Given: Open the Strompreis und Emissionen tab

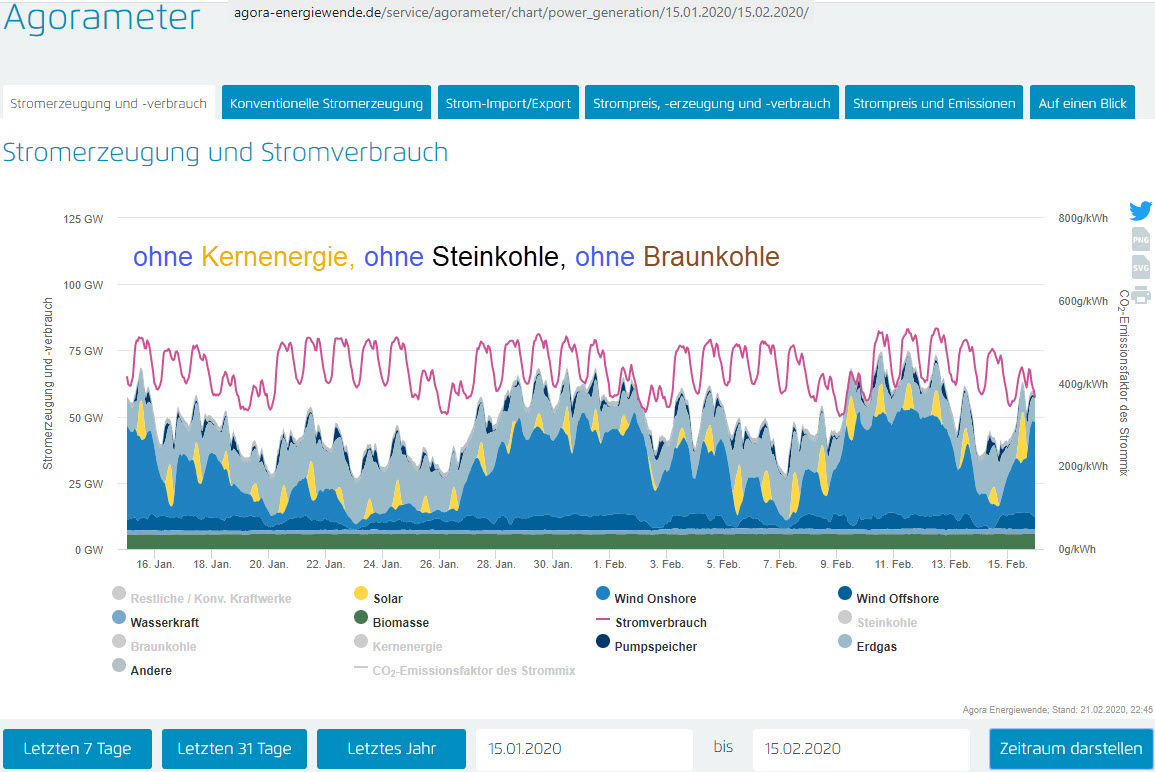Looking at the screenshot, I should (933, 103).
